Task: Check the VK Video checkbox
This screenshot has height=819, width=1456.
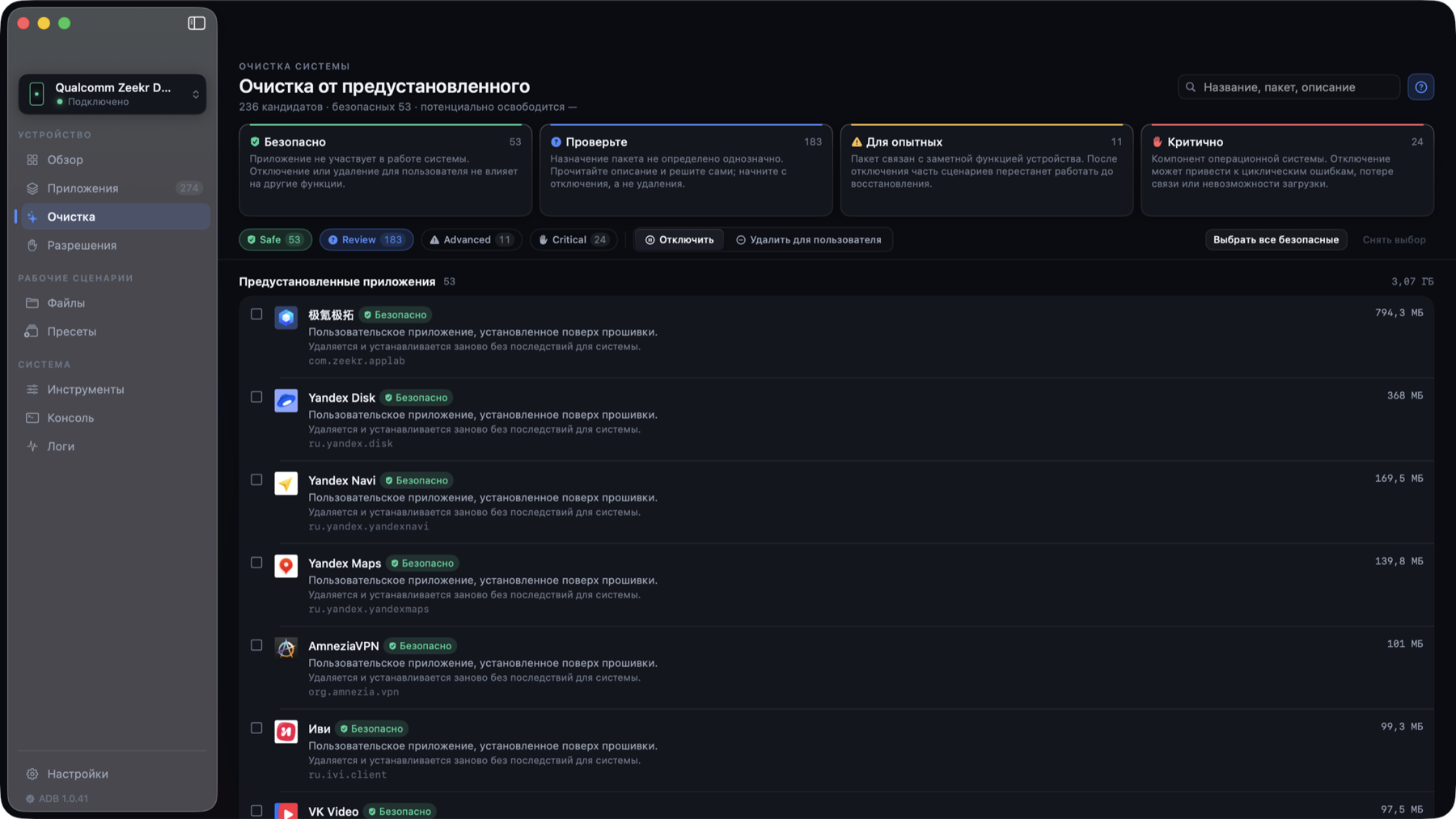Action: click(x=256, y=811)
